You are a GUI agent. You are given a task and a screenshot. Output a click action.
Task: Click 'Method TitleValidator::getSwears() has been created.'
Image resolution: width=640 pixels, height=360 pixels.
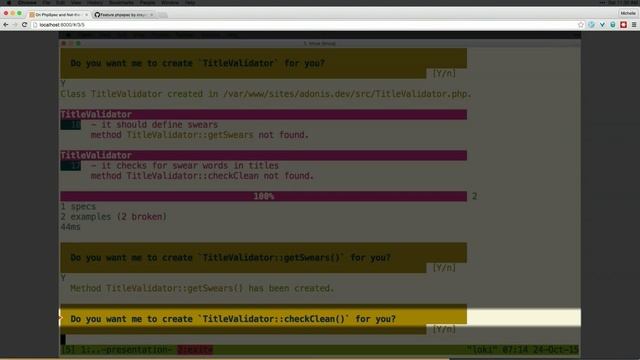pyautogui.click(x=202, y=288)
